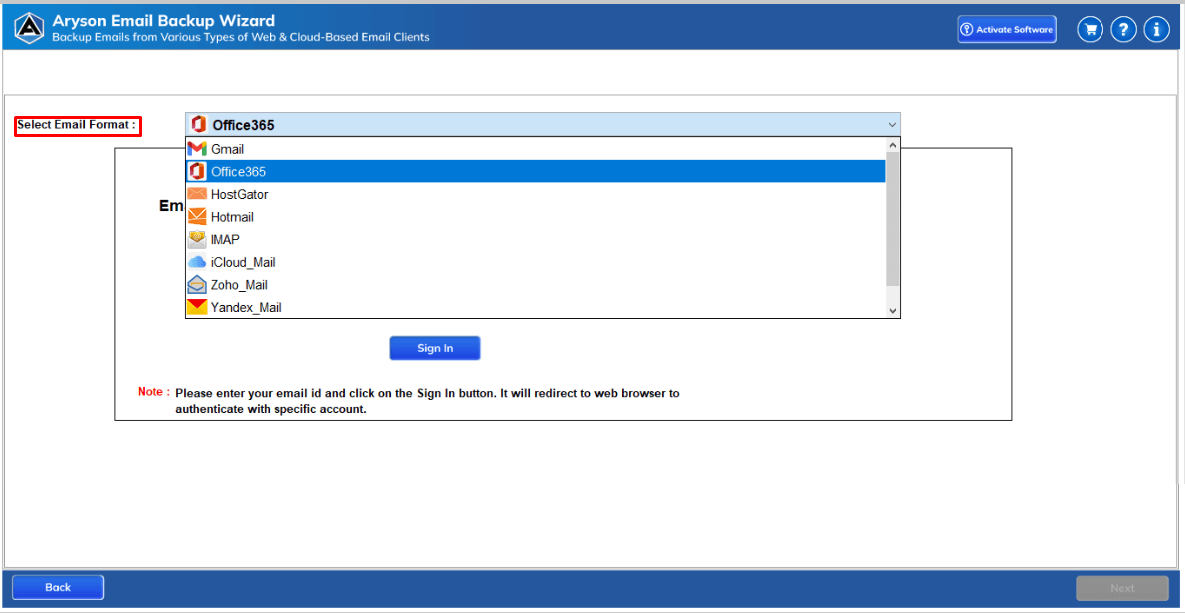Choose Hotmail from the format list

[x=536, y=217]
